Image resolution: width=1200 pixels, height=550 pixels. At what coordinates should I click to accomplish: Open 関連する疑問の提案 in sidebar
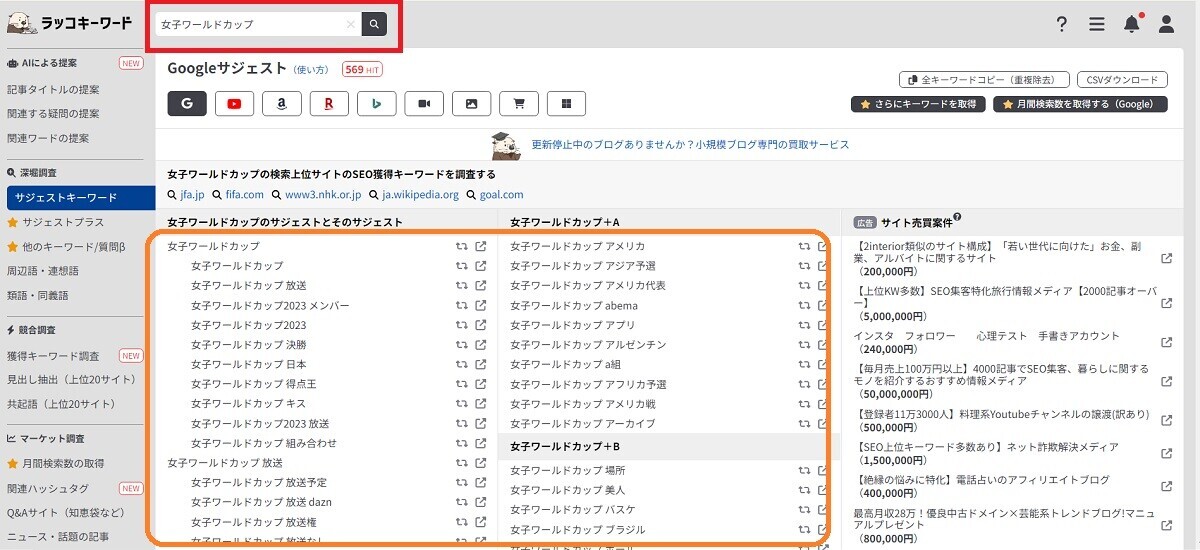click(x=53, y=113)
